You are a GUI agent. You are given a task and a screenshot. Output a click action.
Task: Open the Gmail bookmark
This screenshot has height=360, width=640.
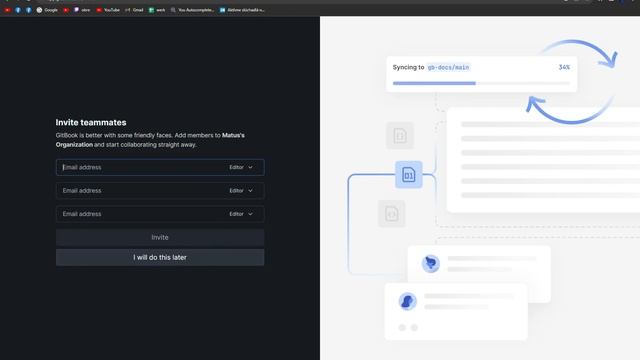click(x=134, y=10)
